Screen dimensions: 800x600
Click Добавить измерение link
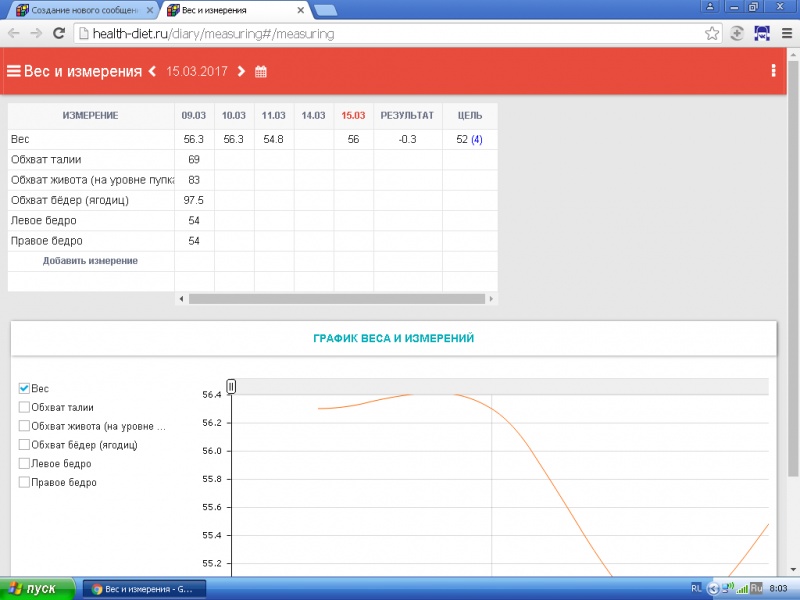[x=90, y=261]
